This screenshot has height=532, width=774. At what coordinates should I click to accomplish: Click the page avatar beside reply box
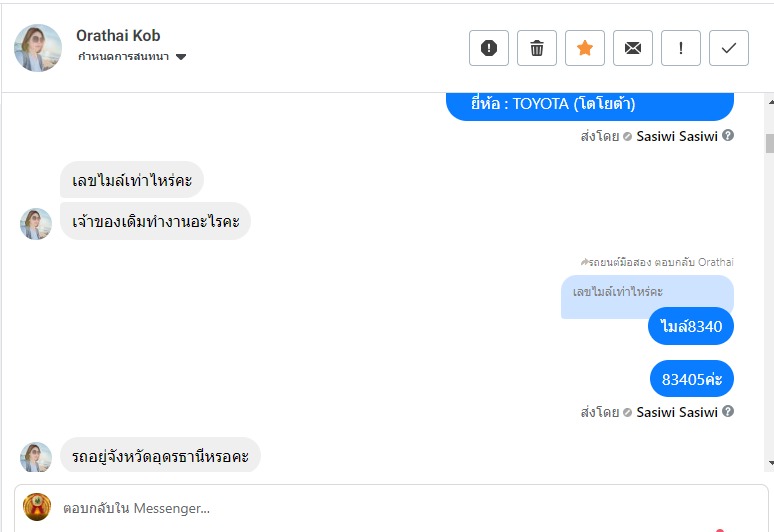(37, 507)
